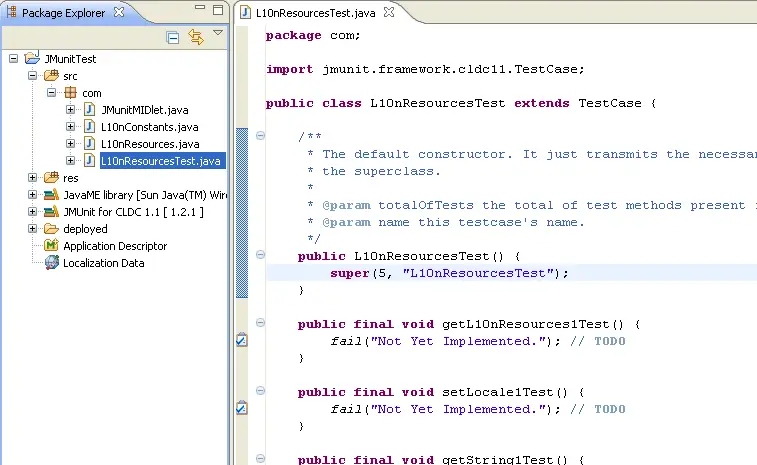Close the Package Explorer view tab

[x=119, y=12]
